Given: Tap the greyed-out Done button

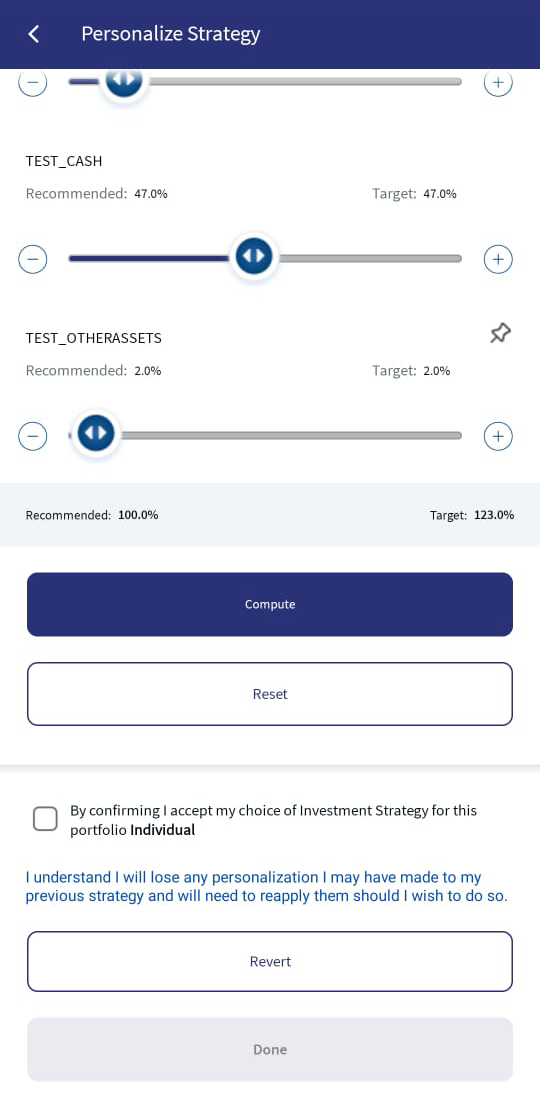Looking at the screenshot, I should pos(270,1049).
